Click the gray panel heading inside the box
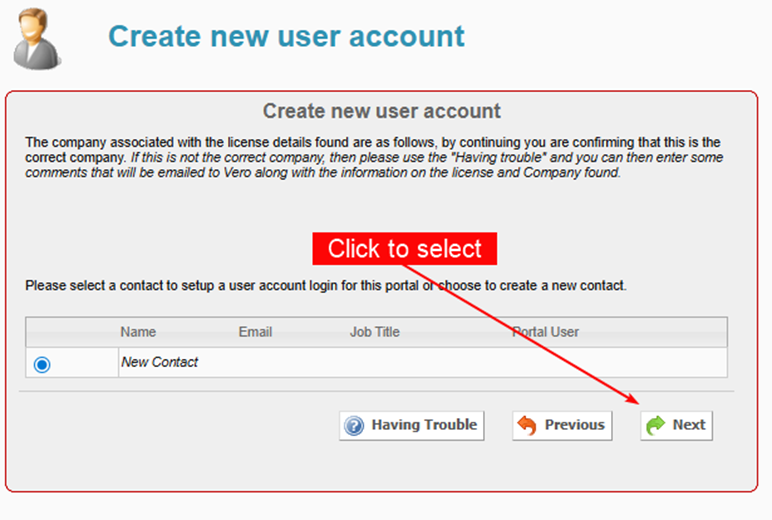This screenshot has height=520, width=772. (381, 111)
